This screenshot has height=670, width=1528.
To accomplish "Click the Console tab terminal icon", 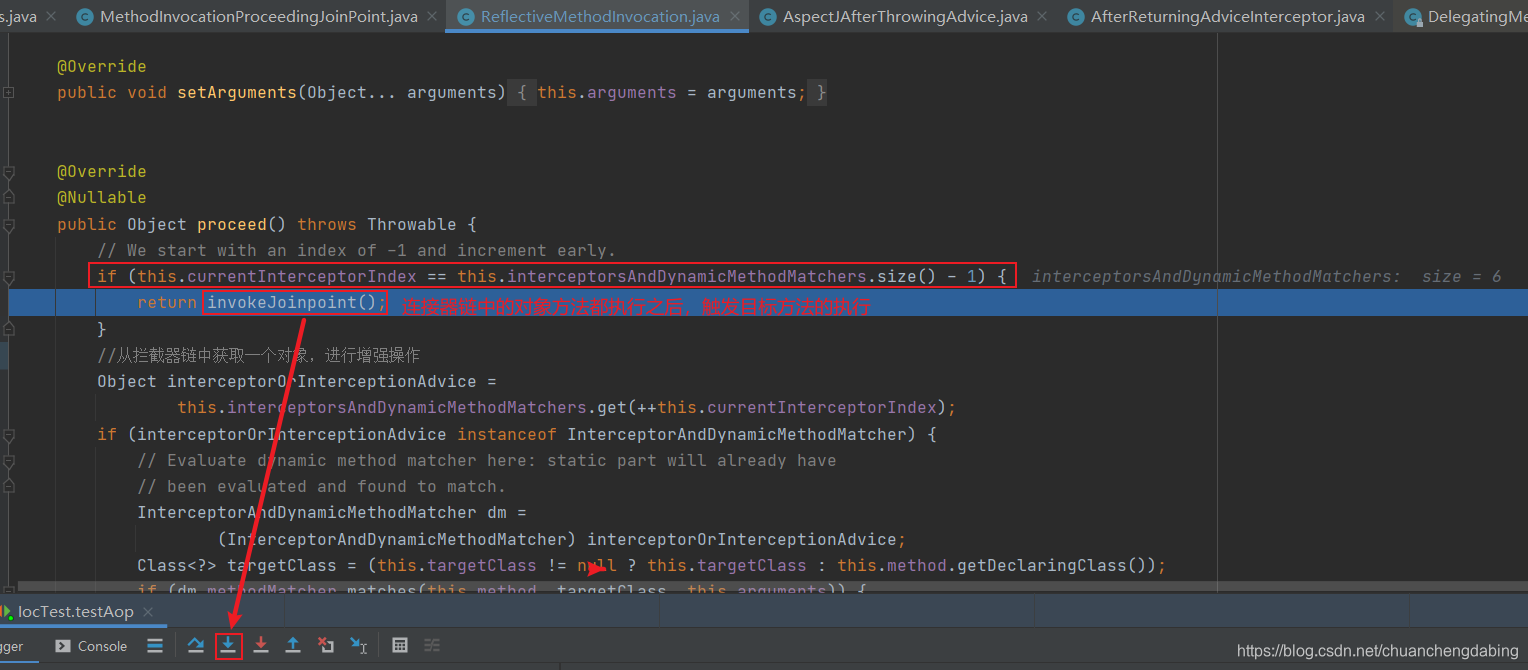I will [x=63, y=646].
